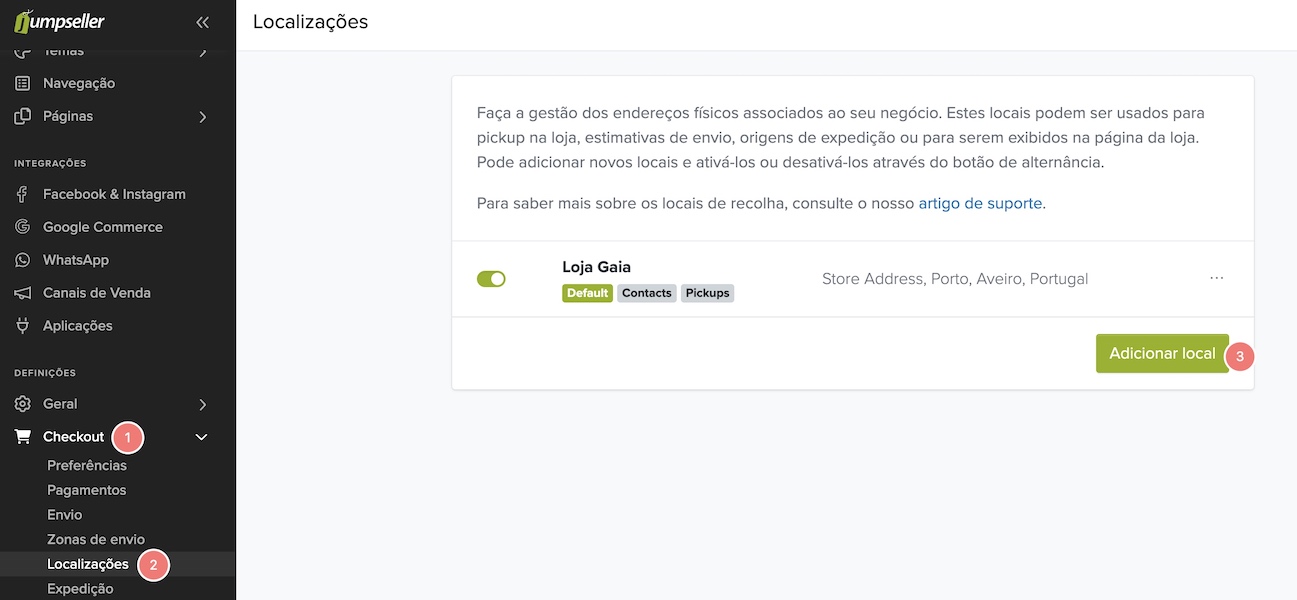Open Zonas de envio
This screenshot has height=600, width=1297.
pyautogui.click(x=96, y=540)
